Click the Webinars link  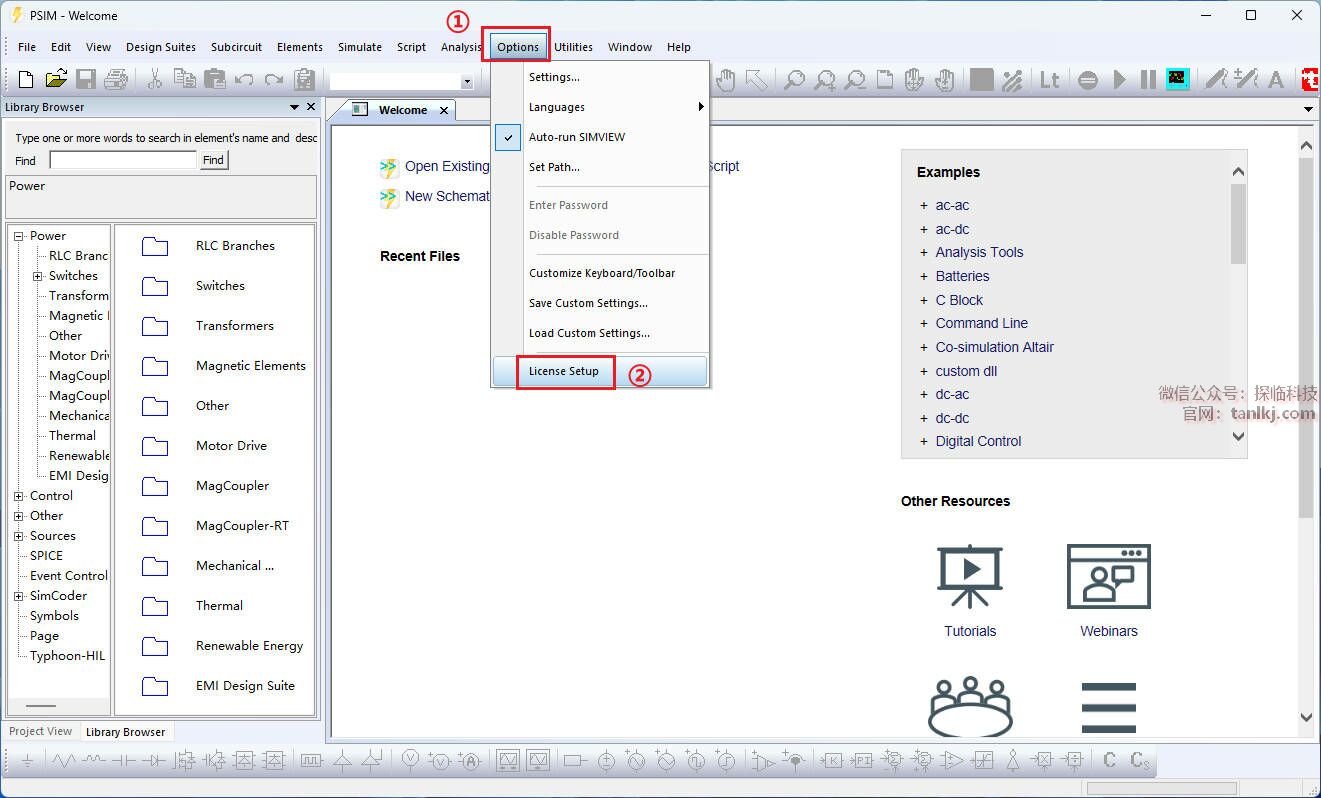[x=1109, y=631]
